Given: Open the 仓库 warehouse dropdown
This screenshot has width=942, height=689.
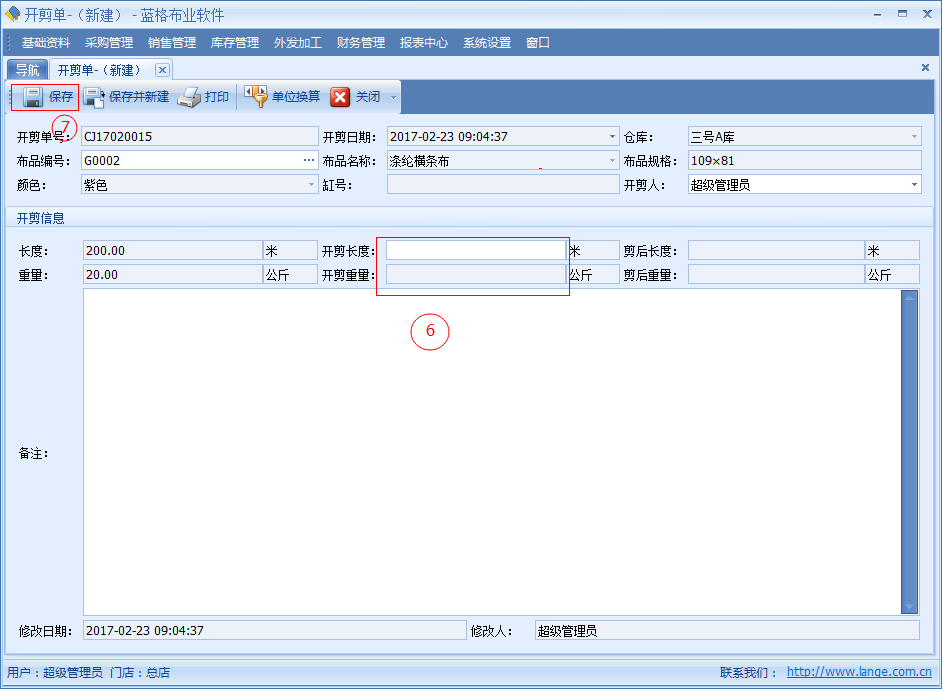Looking at the screenshot, I should point(914,137).
